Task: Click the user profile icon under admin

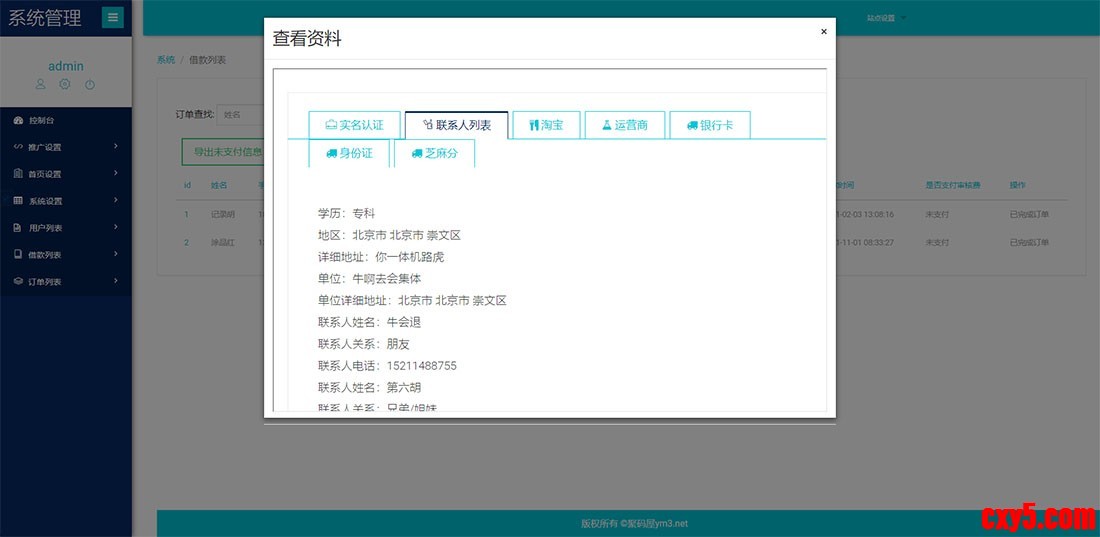Action: tap(41, 85)
